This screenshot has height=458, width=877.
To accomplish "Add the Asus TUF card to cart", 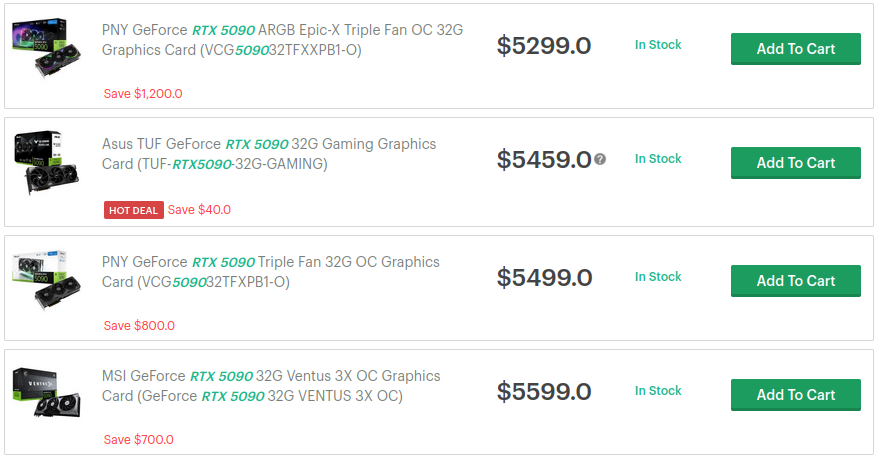I will [795, 162].
